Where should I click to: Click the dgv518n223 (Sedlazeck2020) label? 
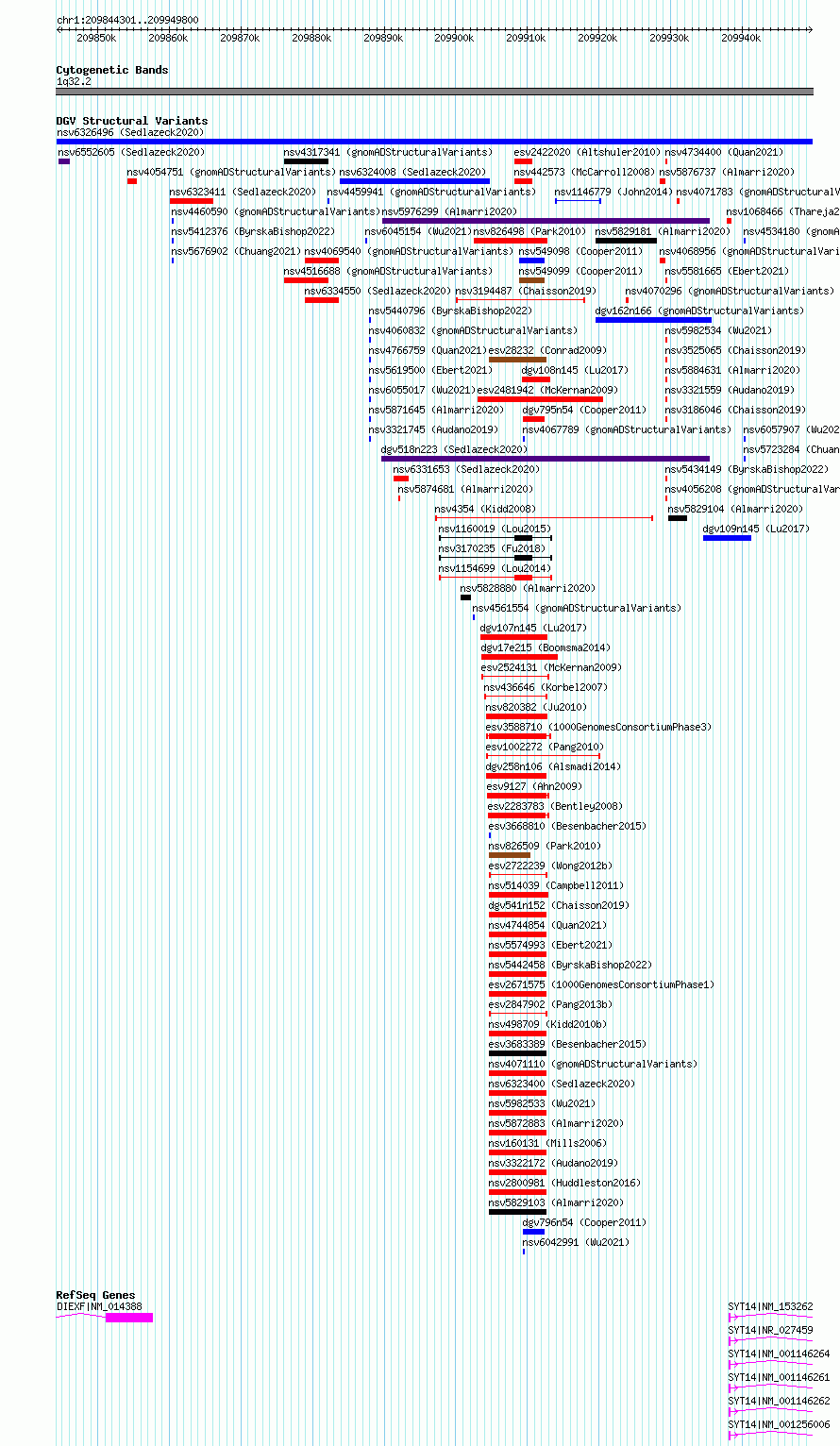tap(454, 449)
